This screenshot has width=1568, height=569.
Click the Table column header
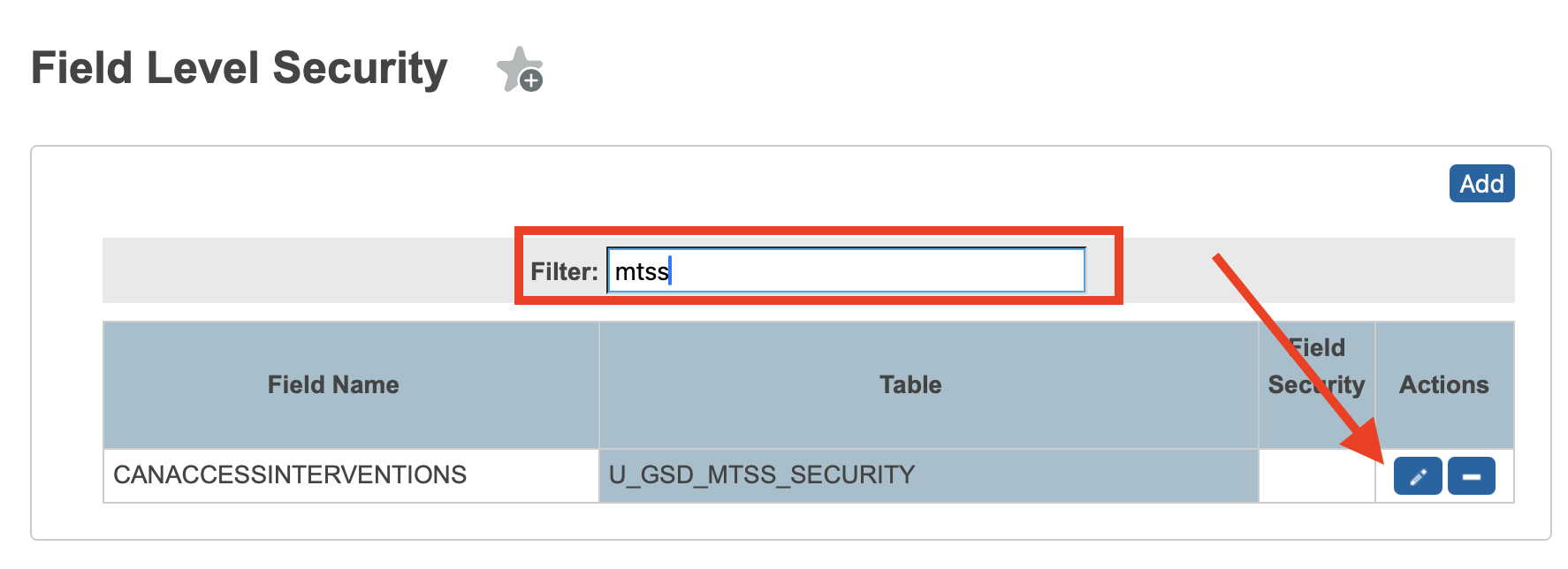(910, 385)
